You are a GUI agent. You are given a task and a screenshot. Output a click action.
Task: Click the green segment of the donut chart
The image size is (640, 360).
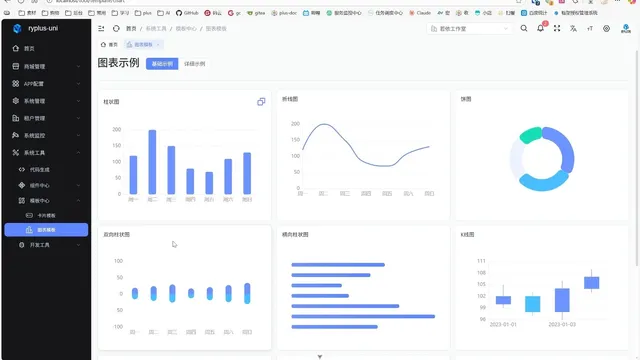(x=530, y=136)
